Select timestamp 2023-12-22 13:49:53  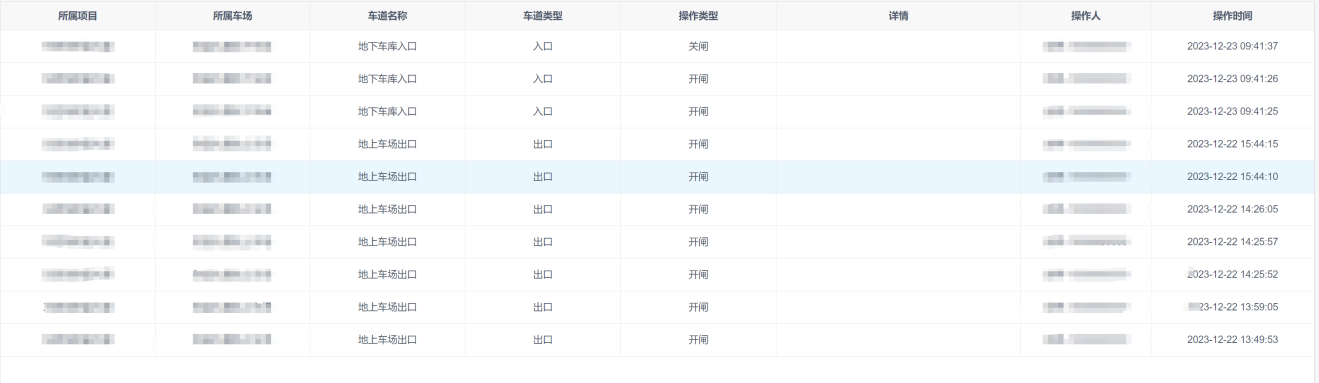click(x=1232, y=340)
